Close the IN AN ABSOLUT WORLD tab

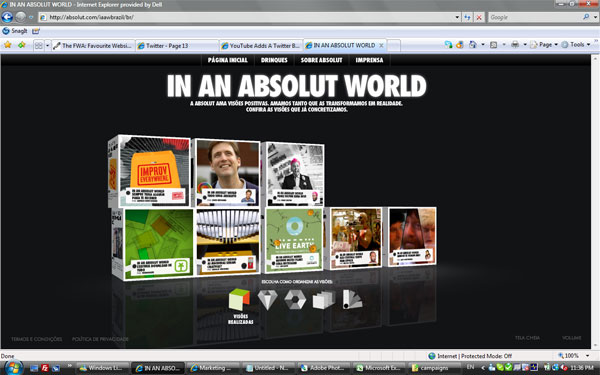click(381, 45)
